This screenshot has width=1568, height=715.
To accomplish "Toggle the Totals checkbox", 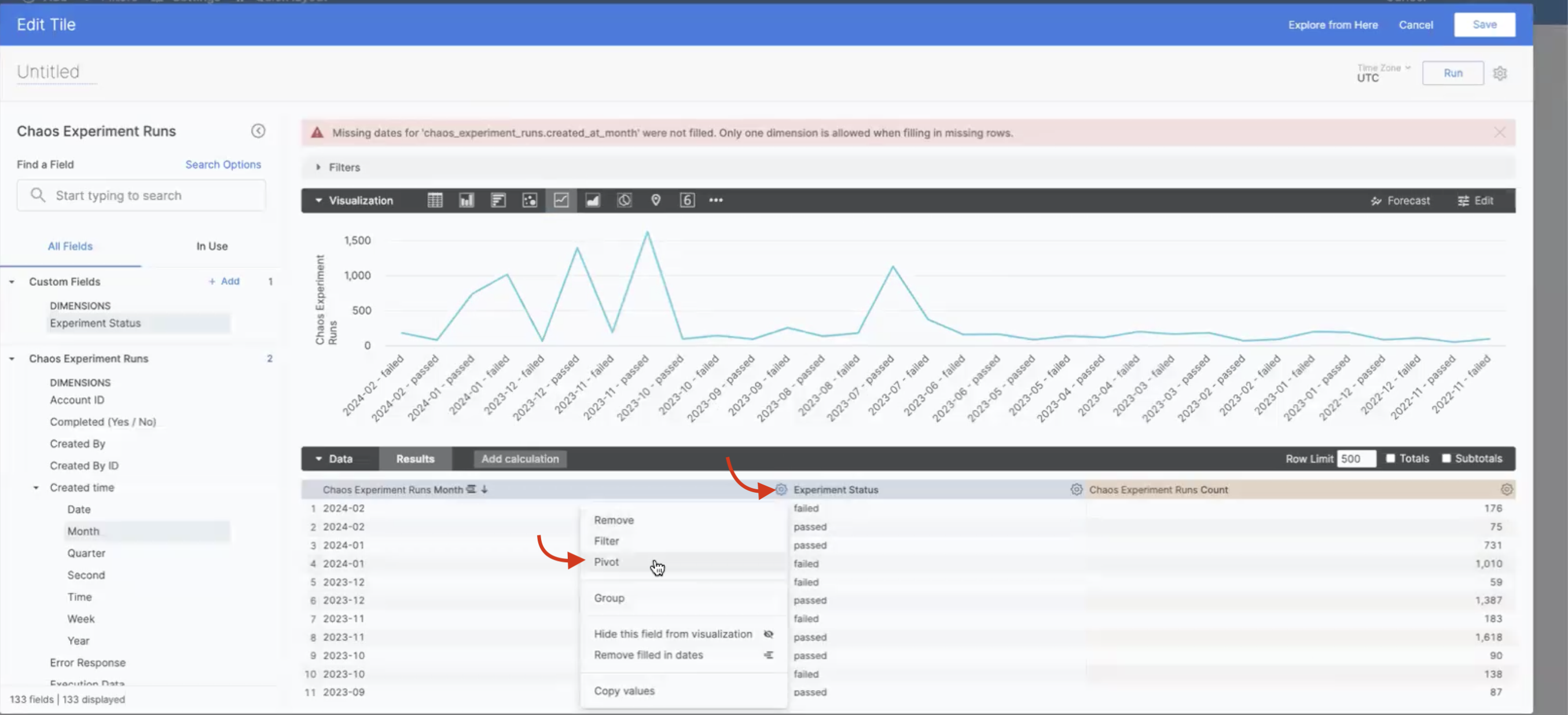I will 1390,459.
